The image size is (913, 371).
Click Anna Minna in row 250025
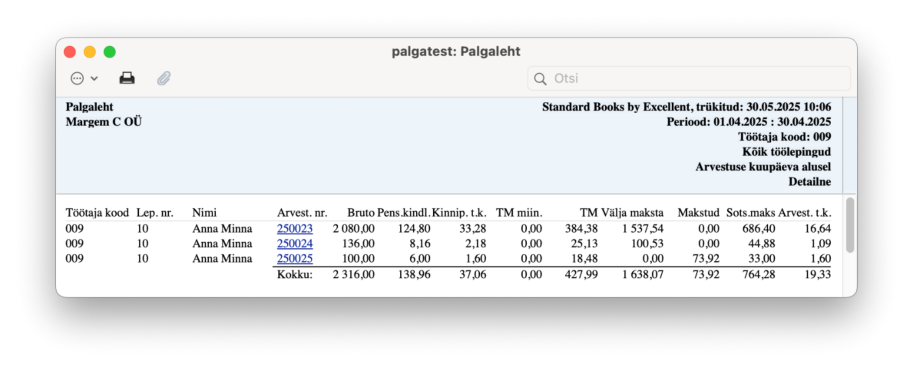pyautogui.click(x=222, y=259)
